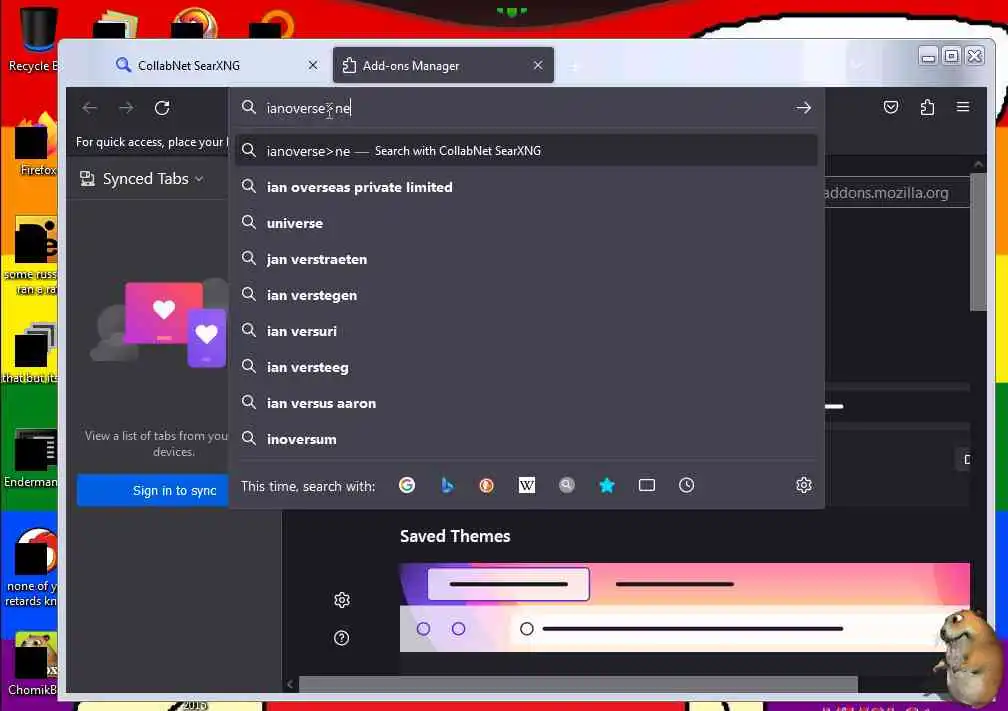Search this time with DuckDuckGo

487,485
